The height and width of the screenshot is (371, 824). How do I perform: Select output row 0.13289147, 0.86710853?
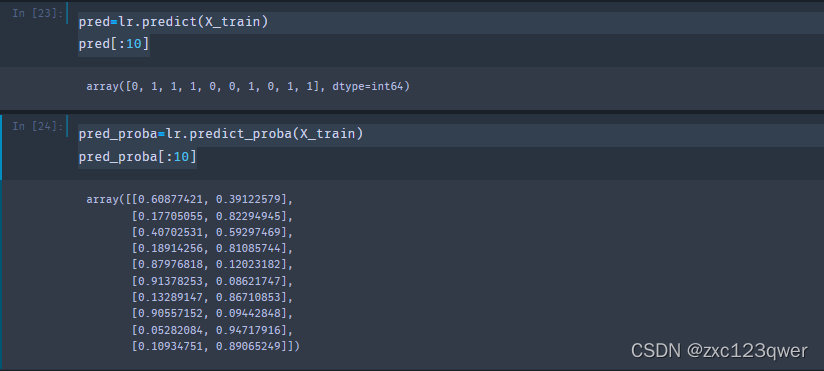[x=212, y=297]
